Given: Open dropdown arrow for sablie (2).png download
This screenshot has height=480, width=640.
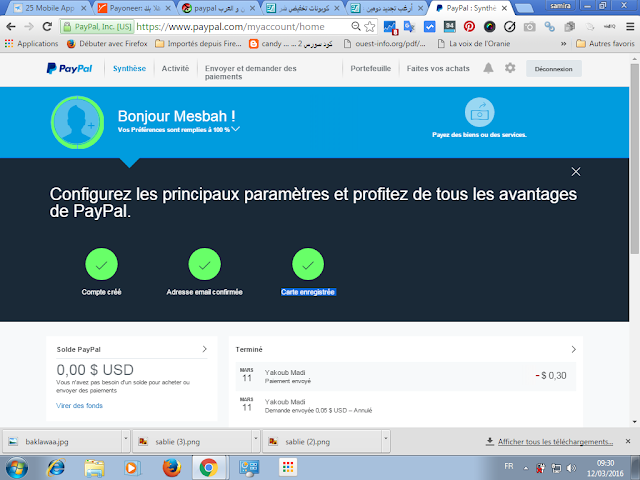Looking at the screenshot, I should pyautogui.click(x=385, y=439).
